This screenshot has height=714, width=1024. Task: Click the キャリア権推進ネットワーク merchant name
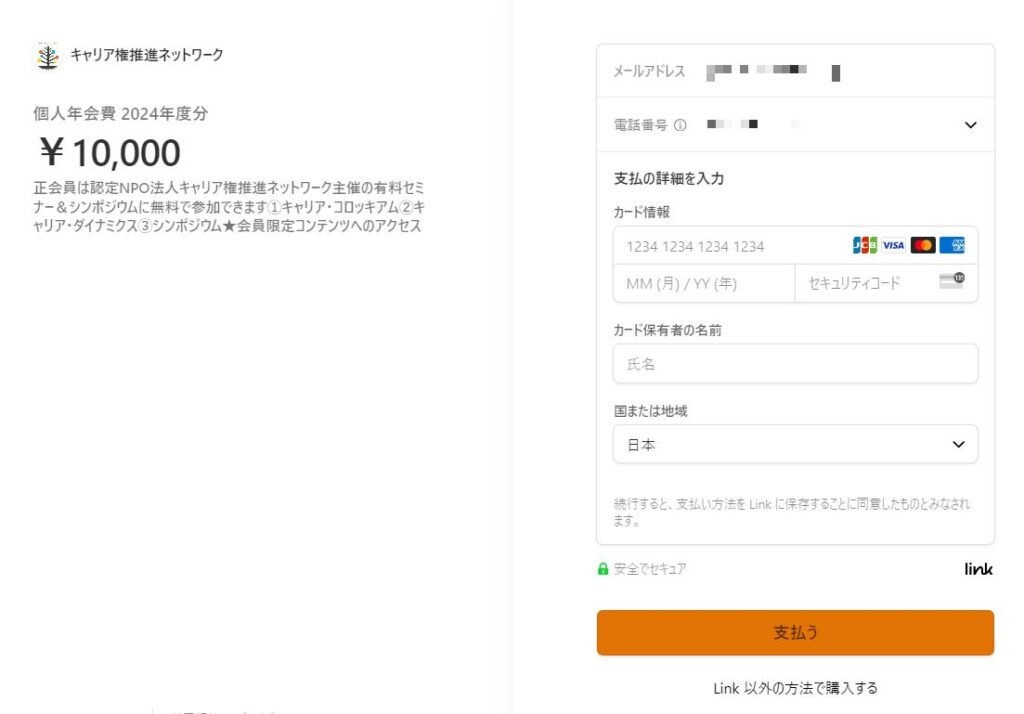[x=147, y=55]
